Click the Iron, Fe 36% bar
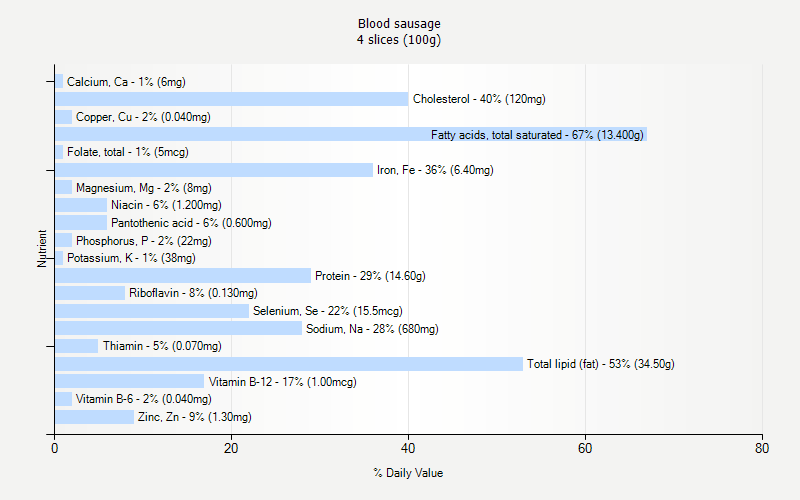 click(x=213, y=170)
